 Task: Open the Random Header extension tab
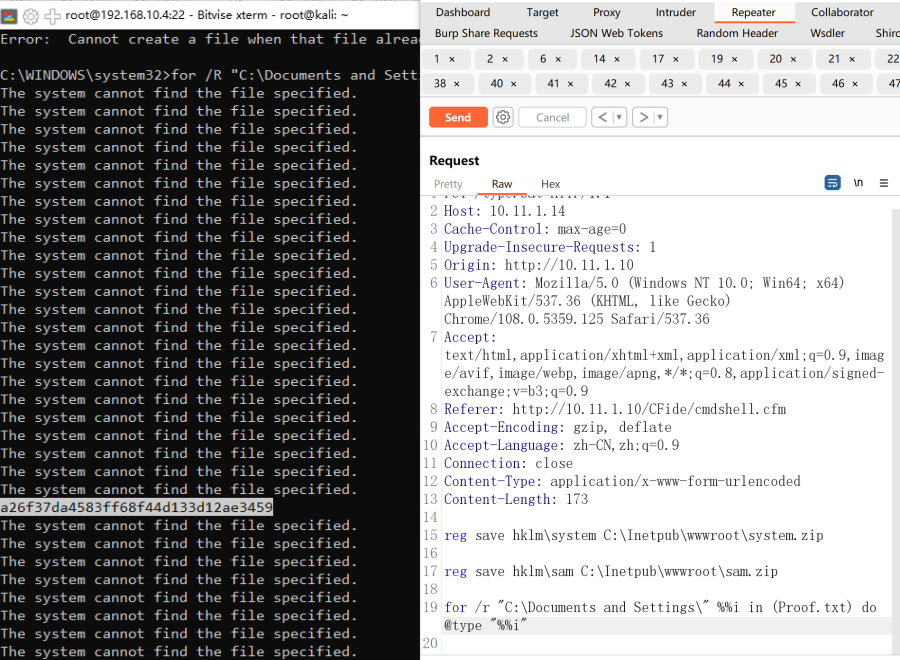click(x=737, y=33)
